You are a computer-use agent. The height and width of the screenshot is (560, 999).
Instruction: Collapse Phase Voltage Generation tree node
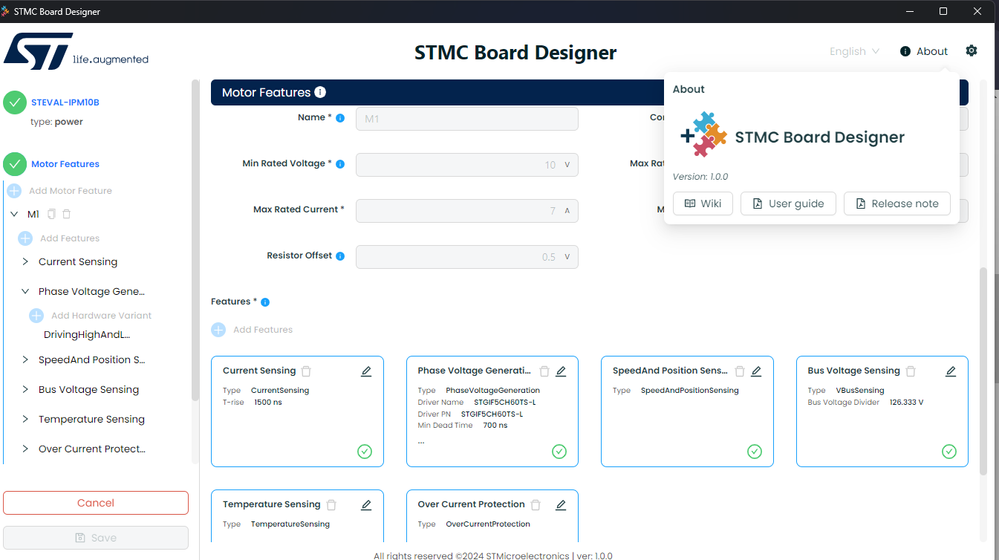25,291
